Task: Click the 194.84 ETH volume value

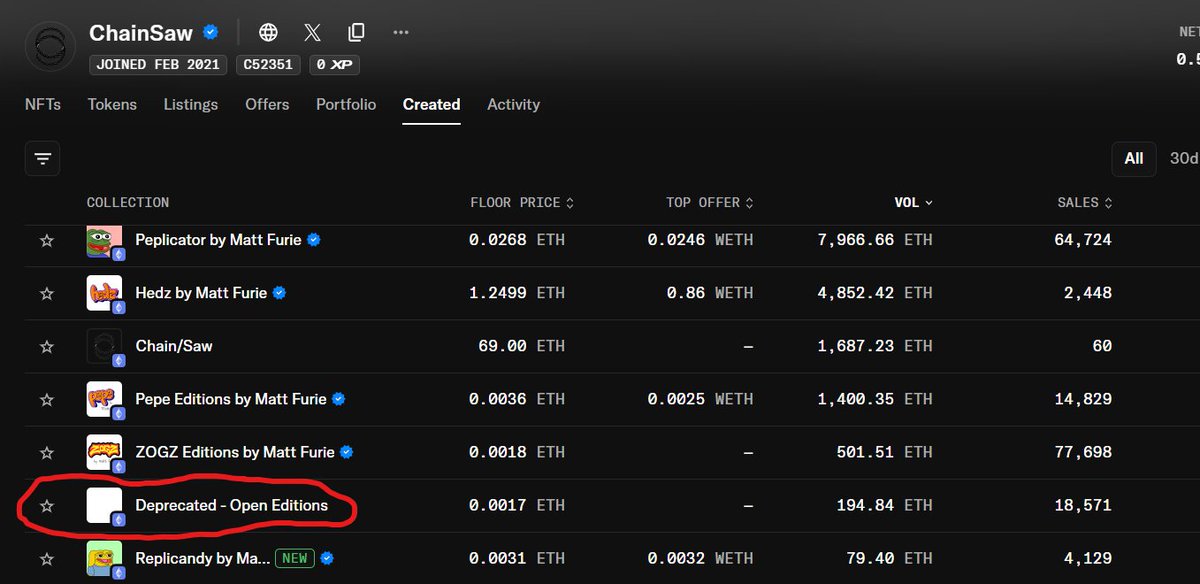Action: click(x=884, y=506)
